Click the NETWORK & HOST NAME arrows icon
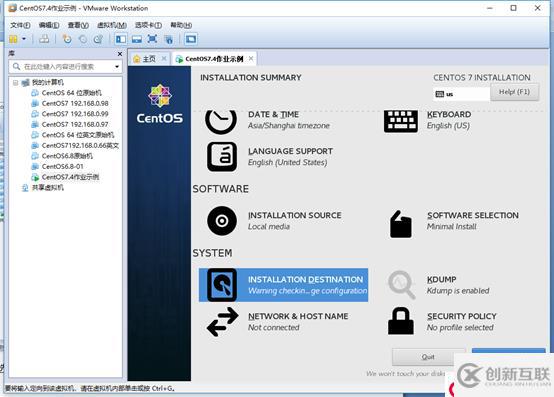The width and height of the screenshot is (554, 397). [222, 321]
